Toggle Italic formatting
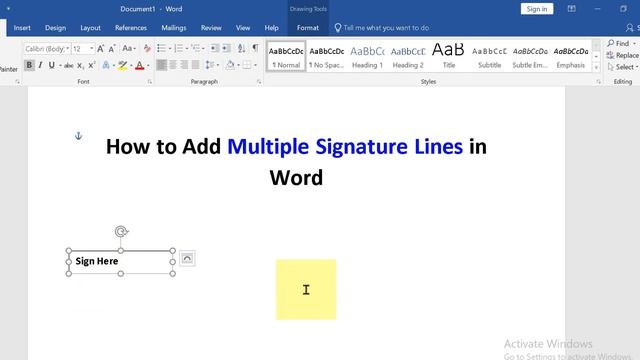Image resolution: width=640 pixels, height=360 pixels. [40, 65]
